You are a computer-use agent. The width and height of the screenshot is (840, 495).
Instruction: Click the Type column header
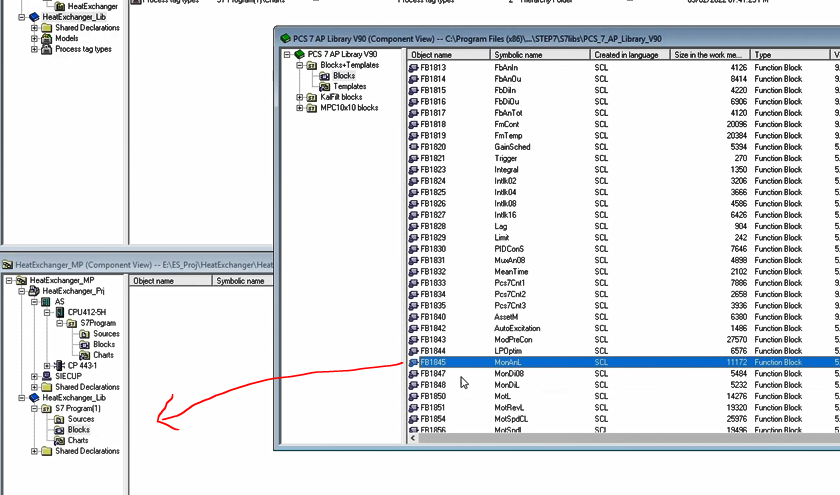click(790, 55)
